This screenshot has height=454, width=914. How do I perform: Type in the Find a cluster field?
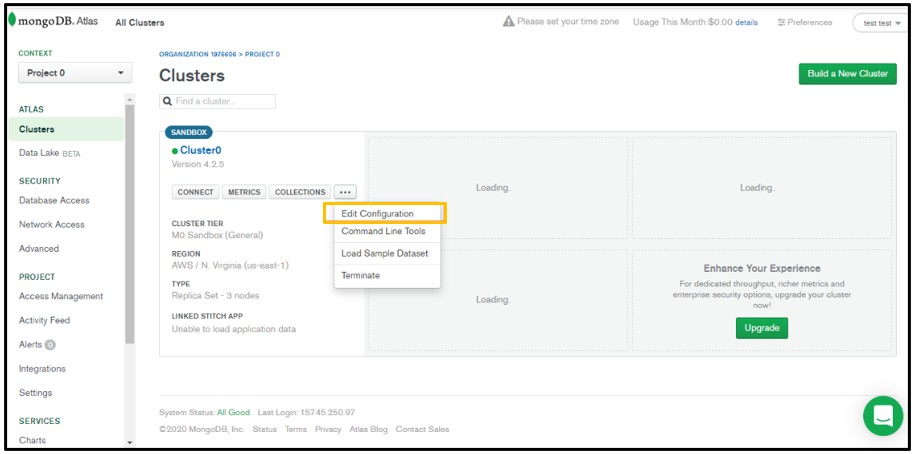[223, 102]
